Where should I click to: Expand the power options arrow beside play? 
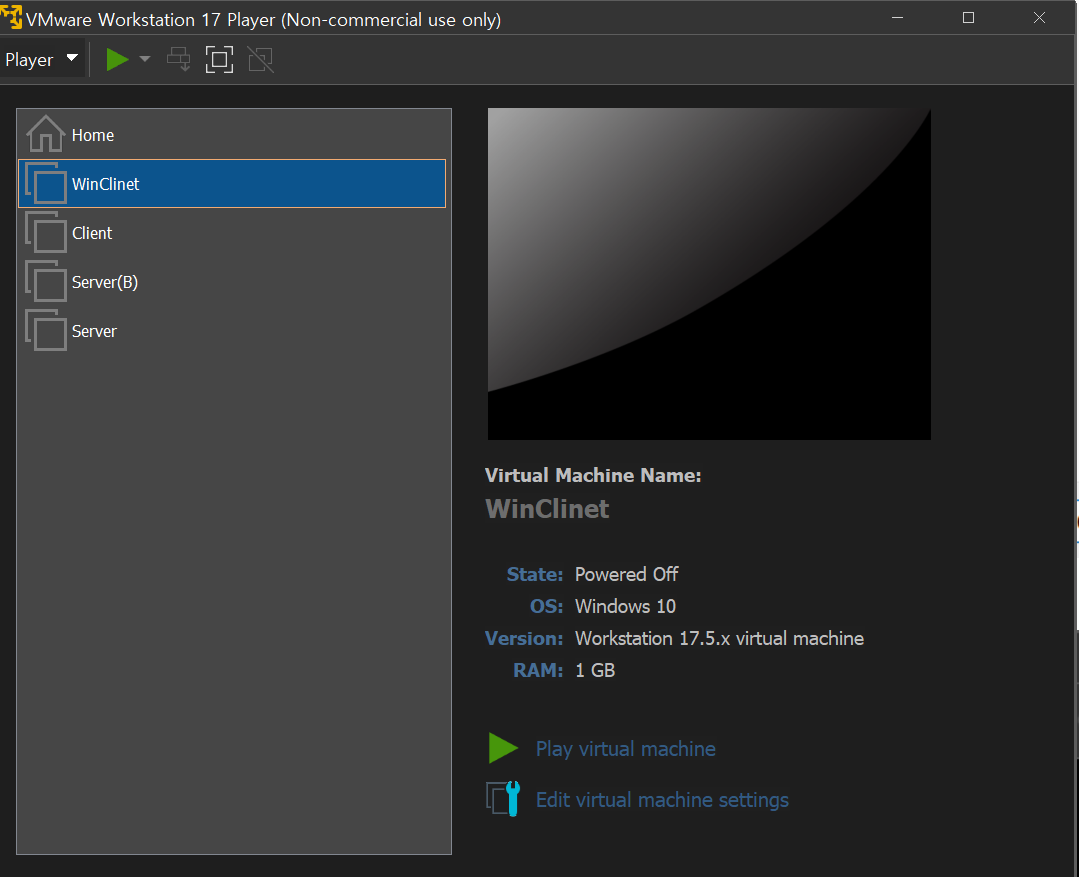click(145, 59)
